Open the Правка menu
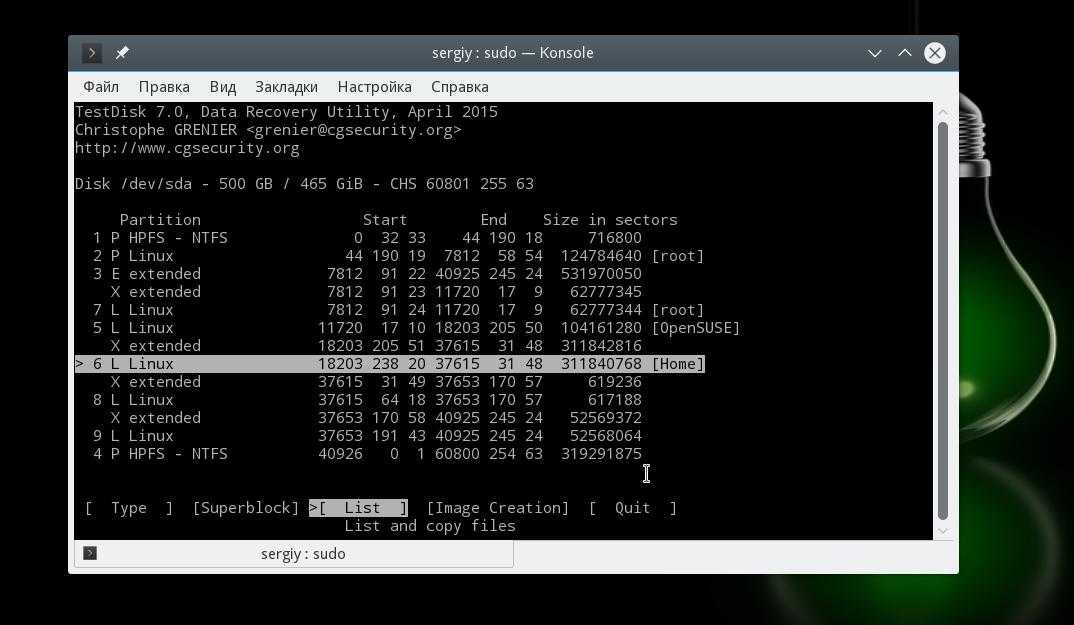Screen dimensions: 1074x625 164,87
